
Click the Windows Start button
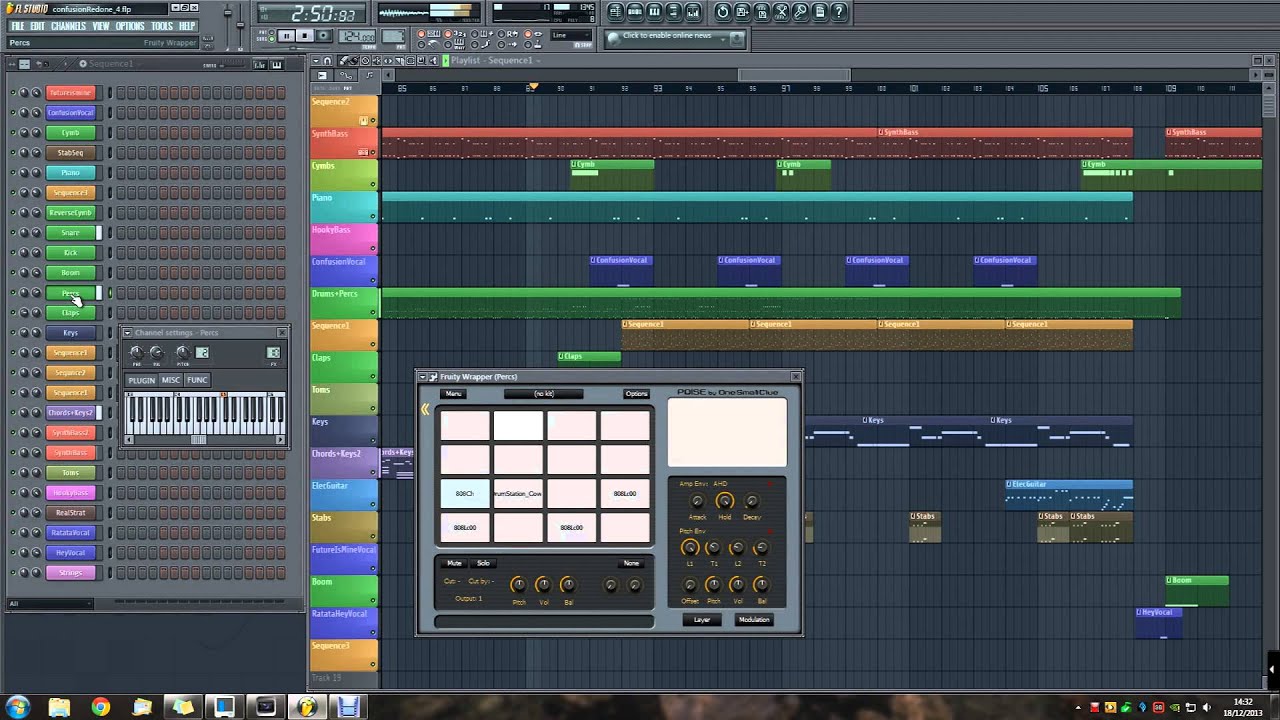[17, 707]
